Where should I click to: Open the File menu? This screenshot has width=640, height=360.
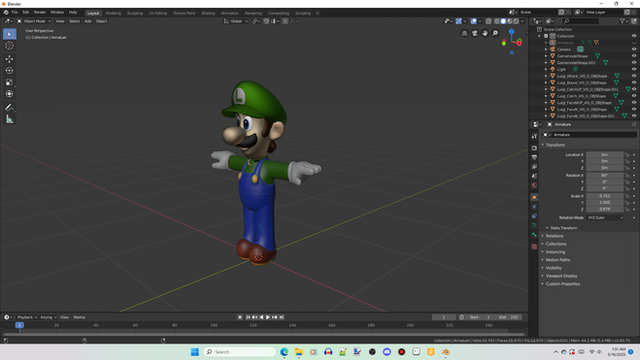pos(15,13)
